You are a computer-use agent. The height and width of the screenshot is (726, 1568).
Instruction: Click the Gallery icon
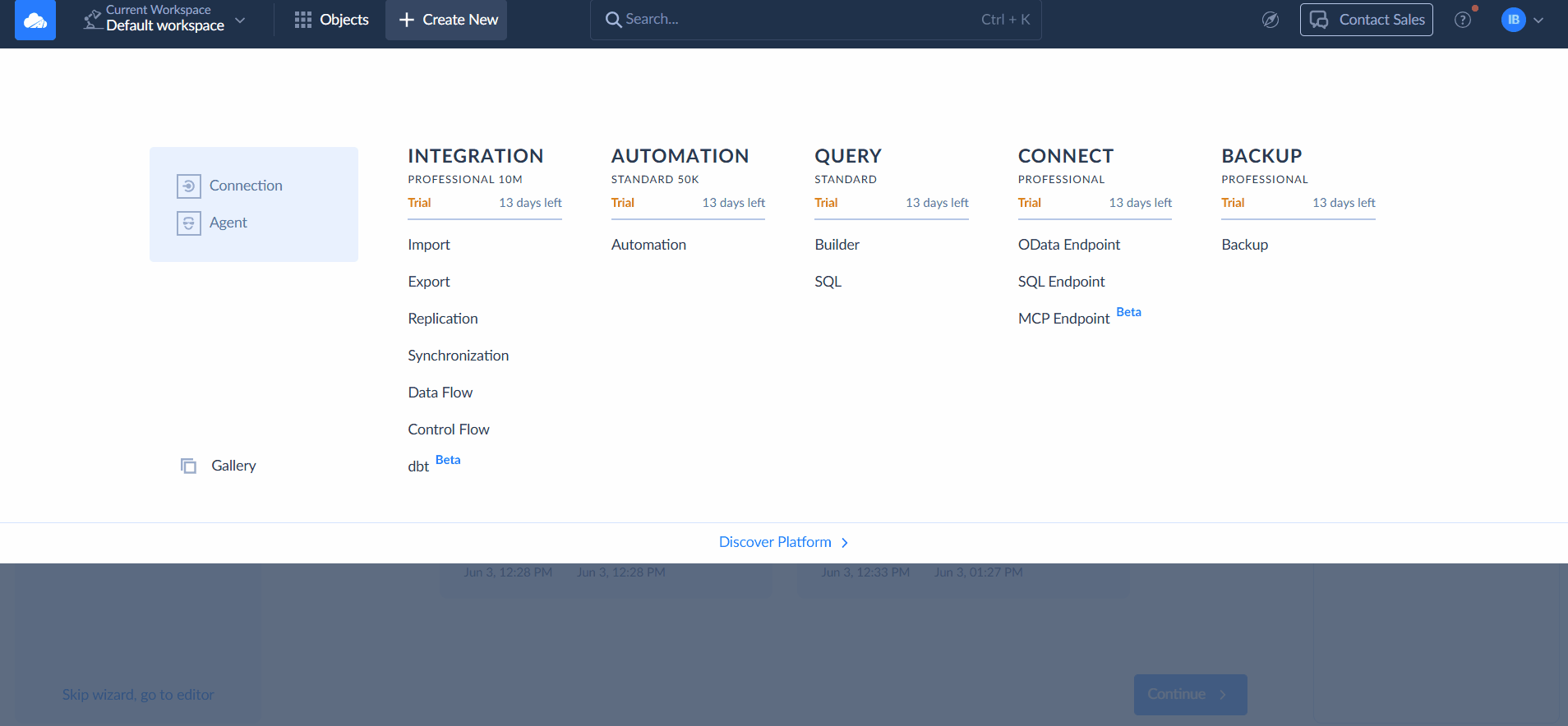[188, 466]
